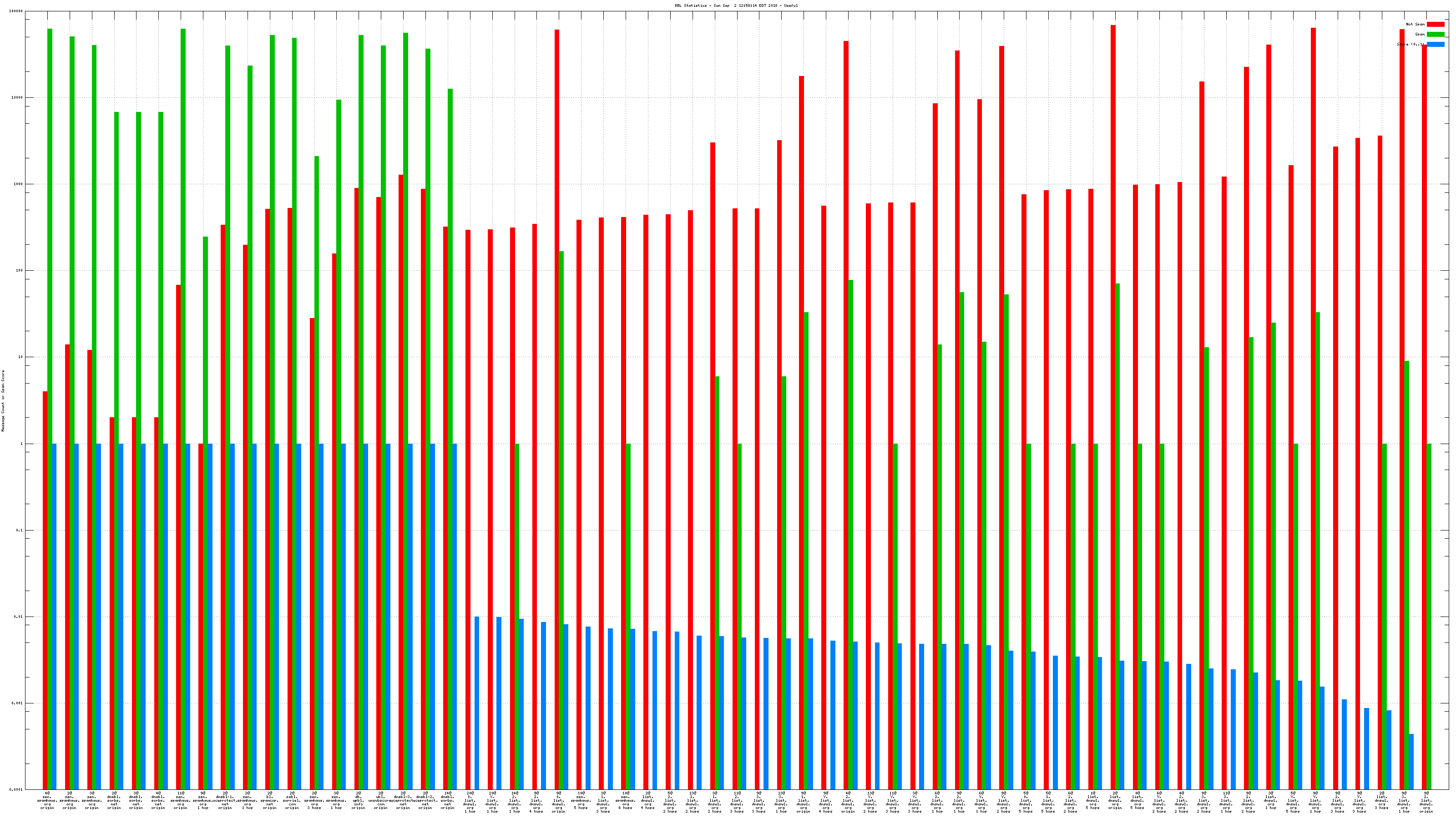
Task: Click the db.wpbl.info origin x-axis label
Action: [x=359, y=800]
